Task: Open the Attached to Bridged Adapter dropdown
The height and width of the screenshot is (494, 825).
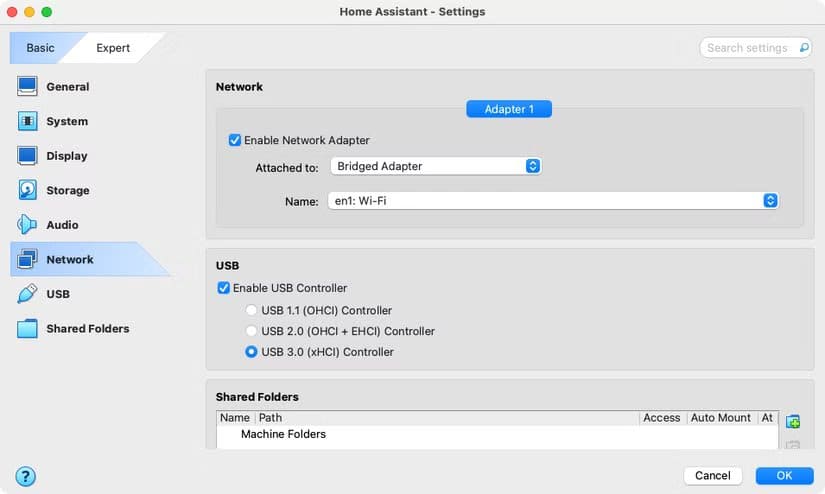Action: (x=435, y=166)
